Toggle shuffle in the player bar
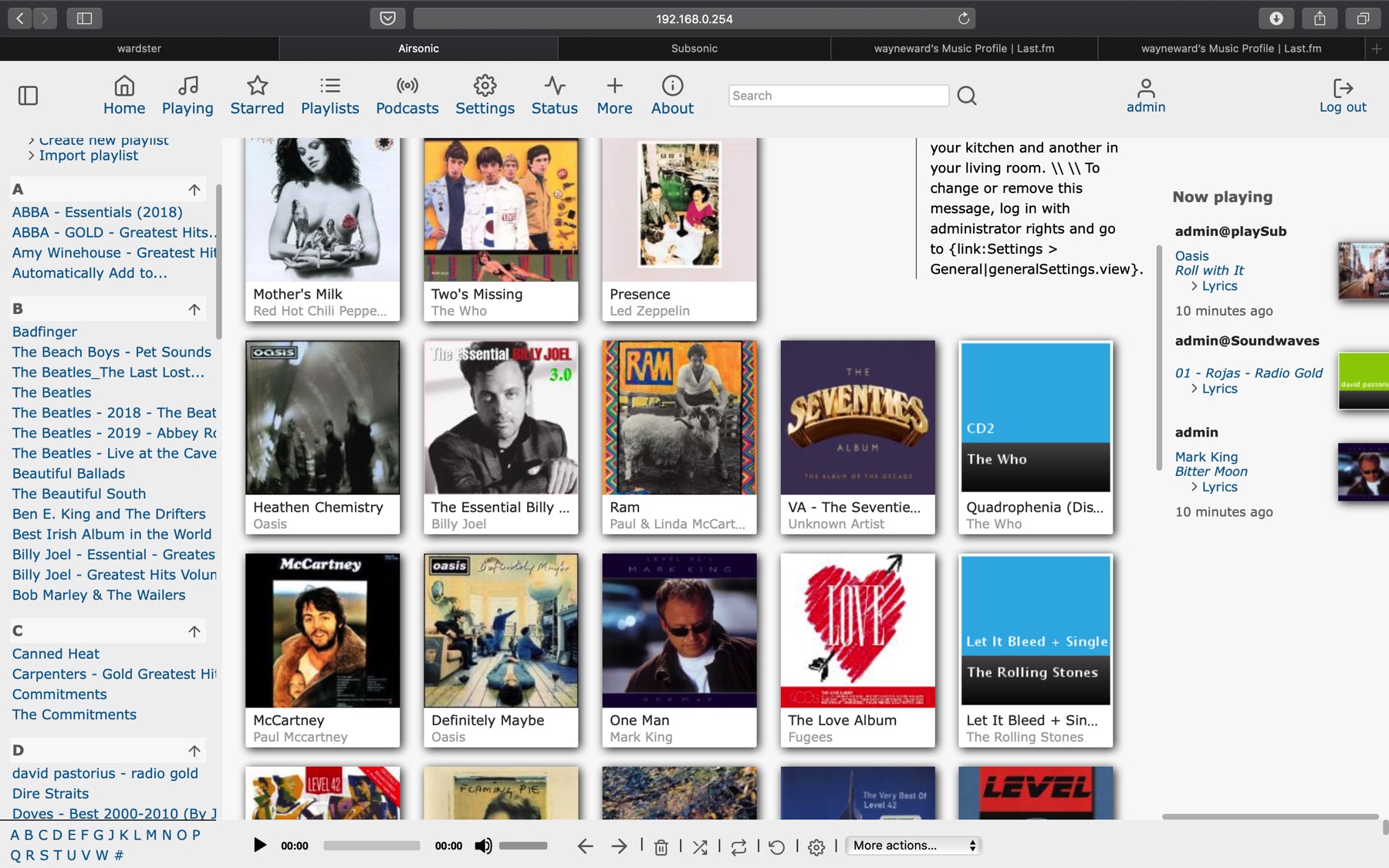Viewport: 1389px width, 868px height. (x=700, y=847)
